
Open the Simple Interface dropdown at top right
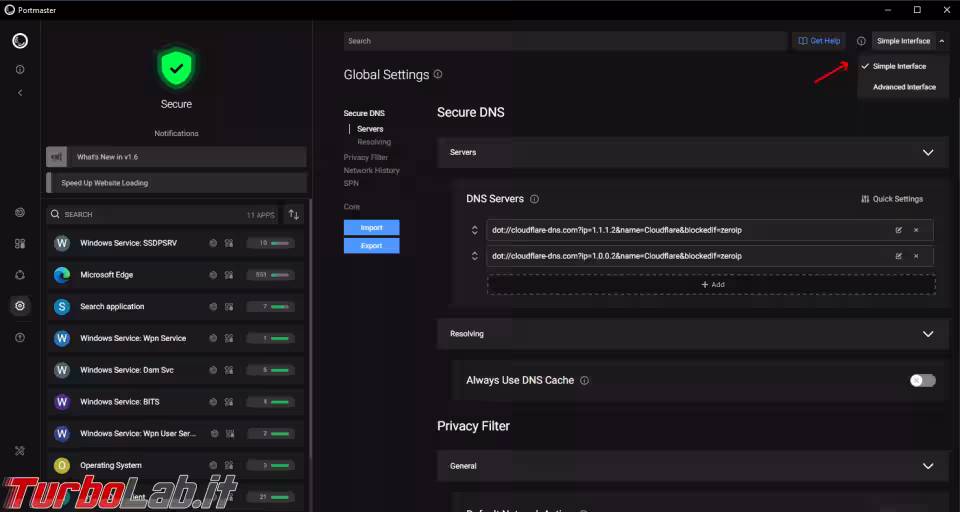click(x=909, y=41)
